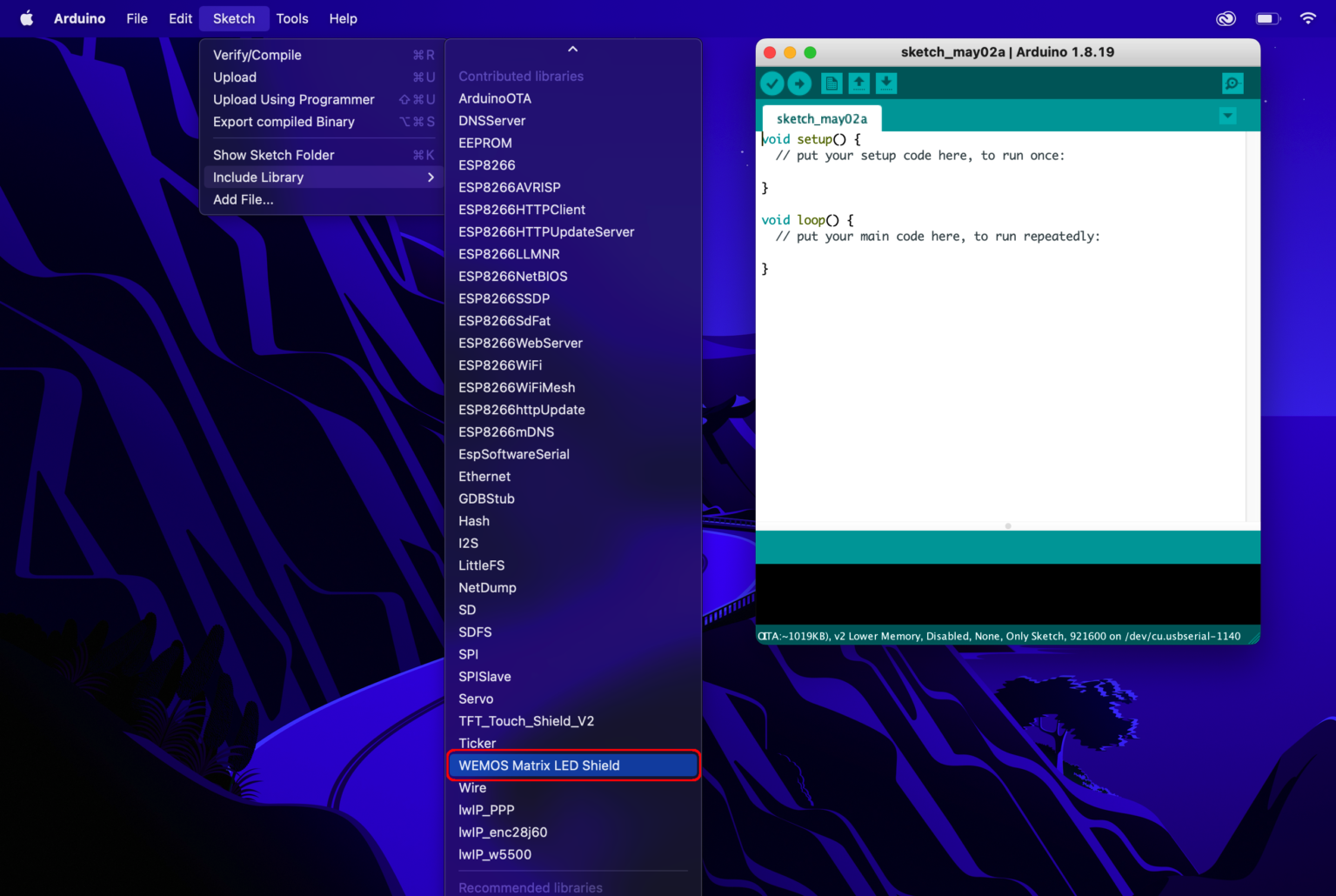Image resolution: width=1336 pixels, height=896 pixels.
Task: Select the ESP8266WiFi library
Action: coord(500,365)
